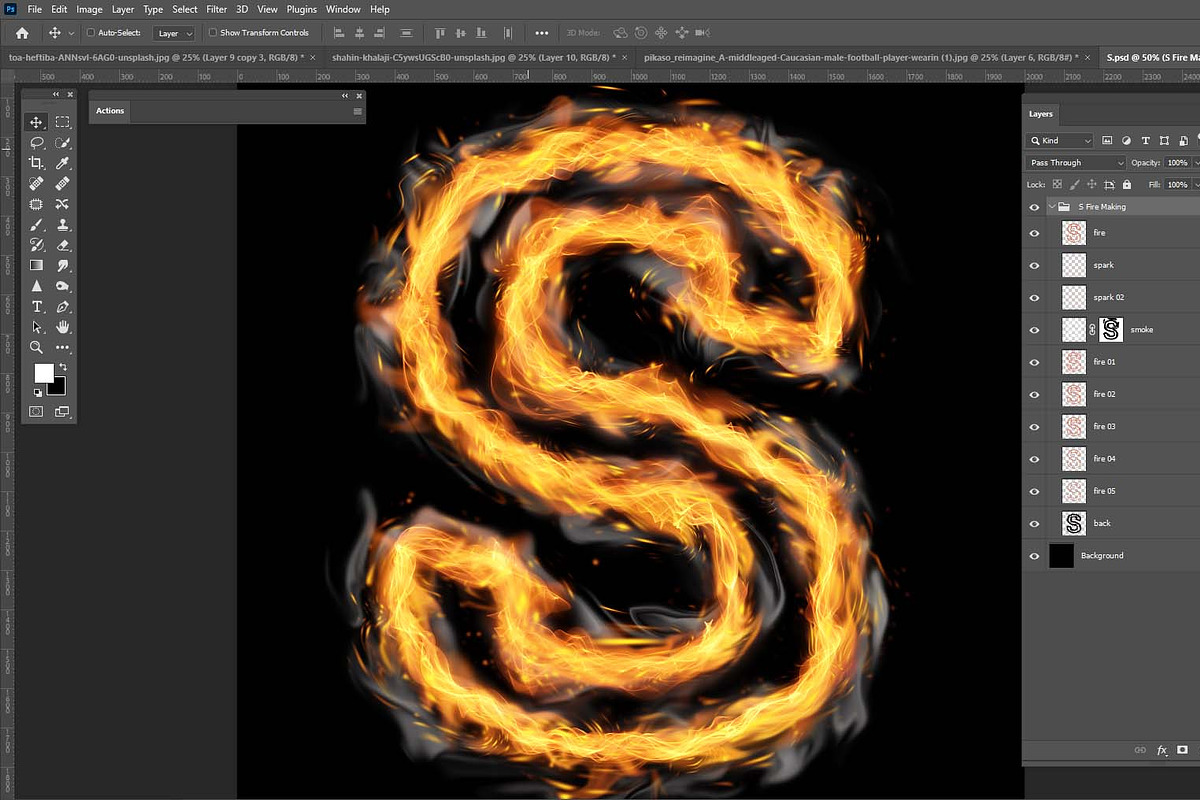This screenshot has height=800, width=1200.
Task: Collapse the Actions panel to icons
Action: (x=345, y=95)
